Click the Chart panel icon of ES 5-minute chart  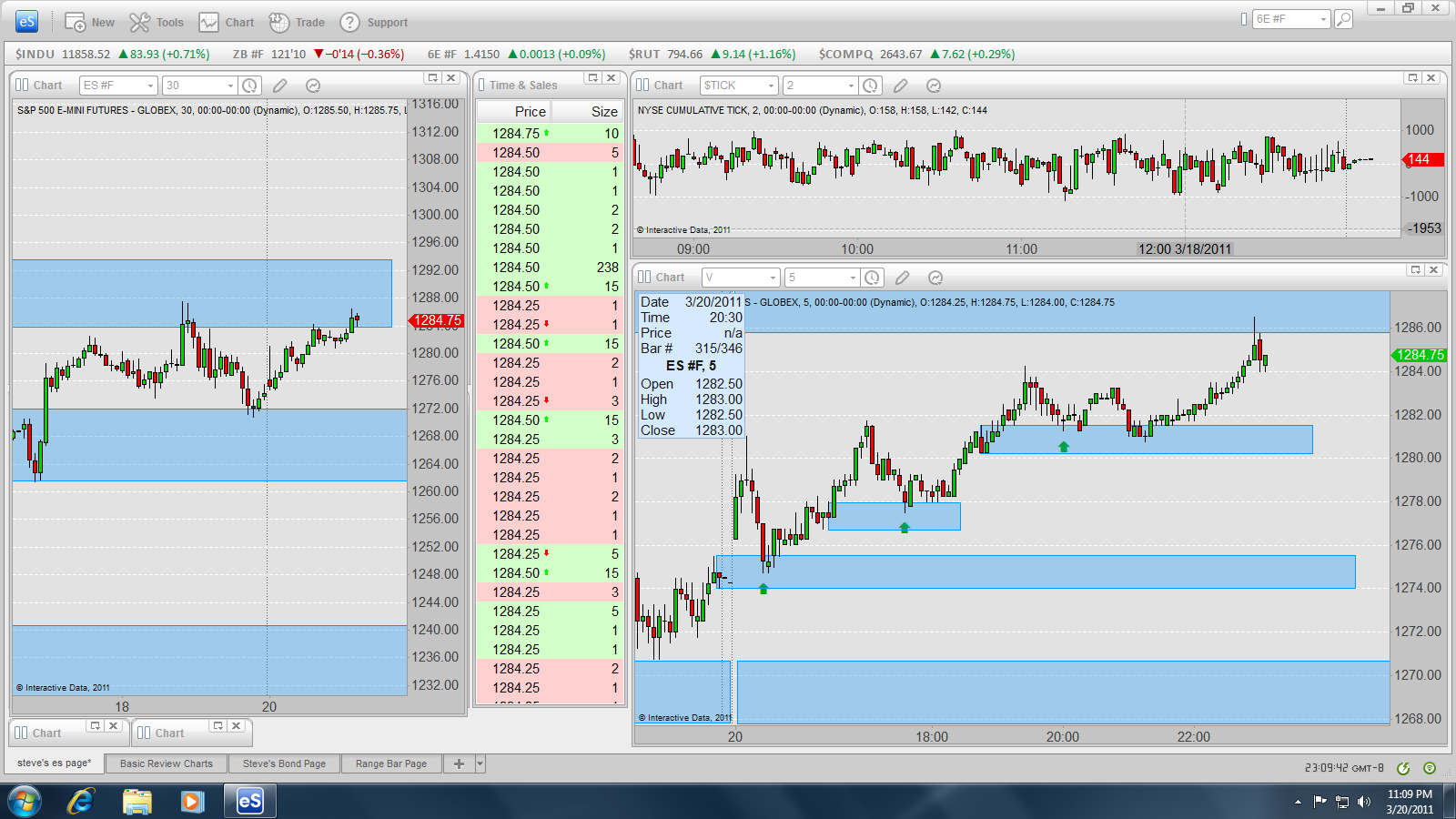click(644, 277)
